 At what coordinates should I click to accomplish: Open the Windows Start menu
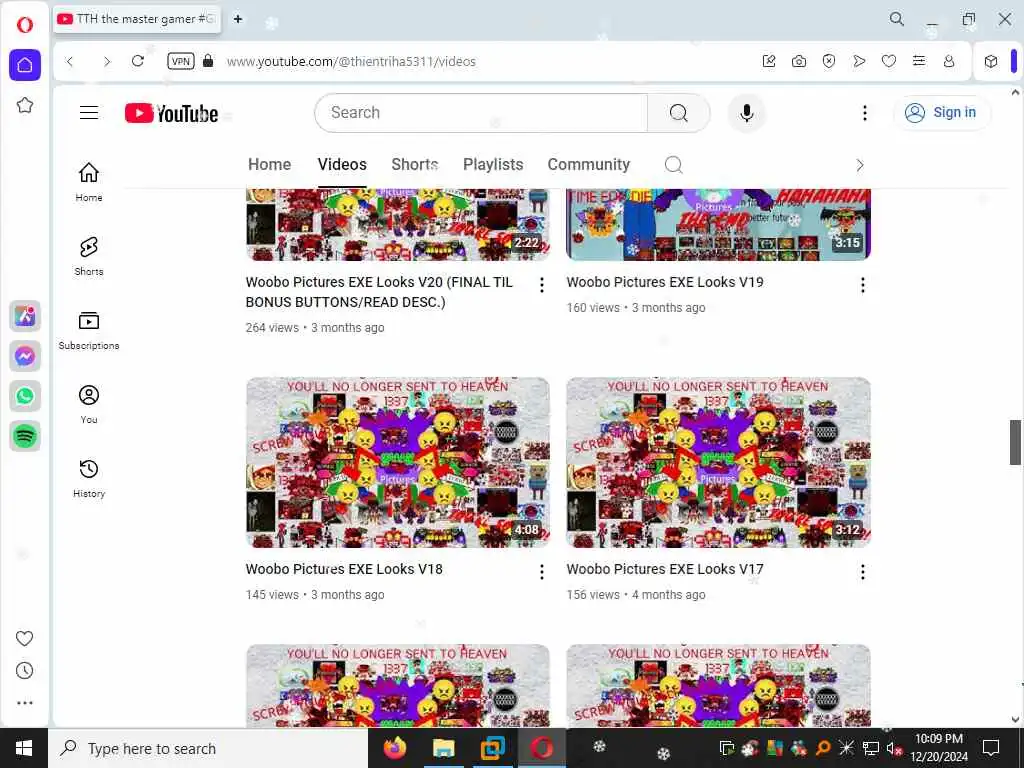click(x=24, y=748)
